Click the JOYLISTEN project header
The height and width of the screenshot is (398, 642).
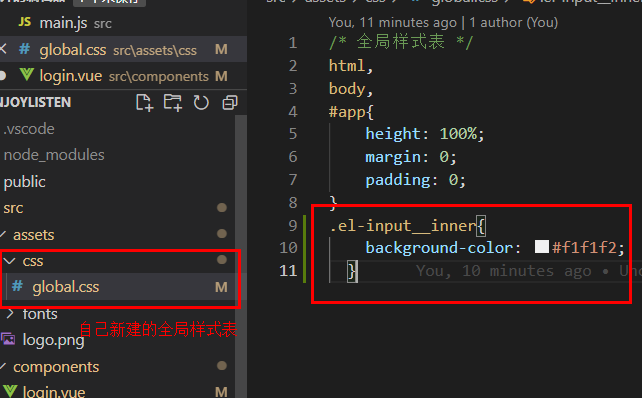point(36,102)
